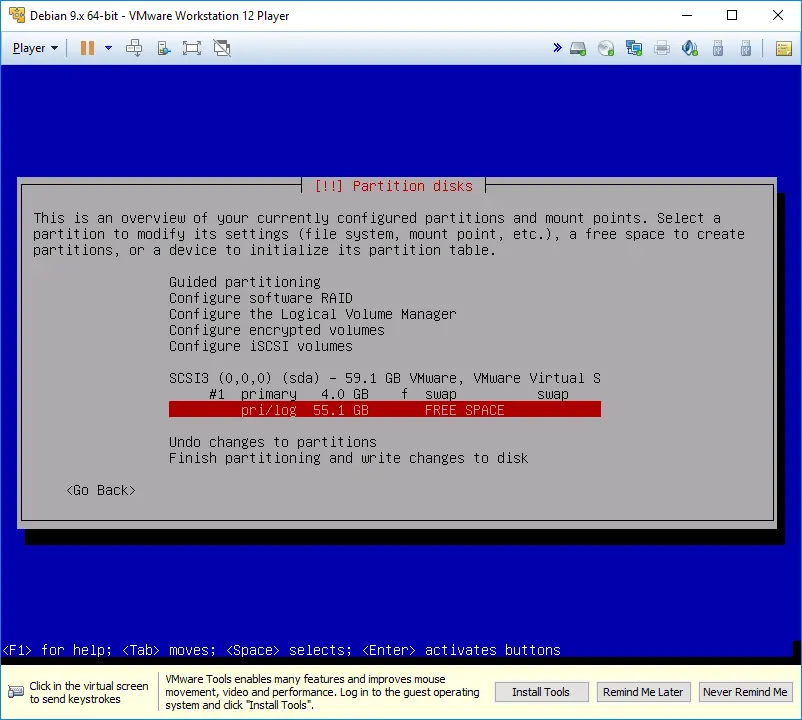The image size is (802, 720).
Task: Select Configure software RAID
Action: 260,298
